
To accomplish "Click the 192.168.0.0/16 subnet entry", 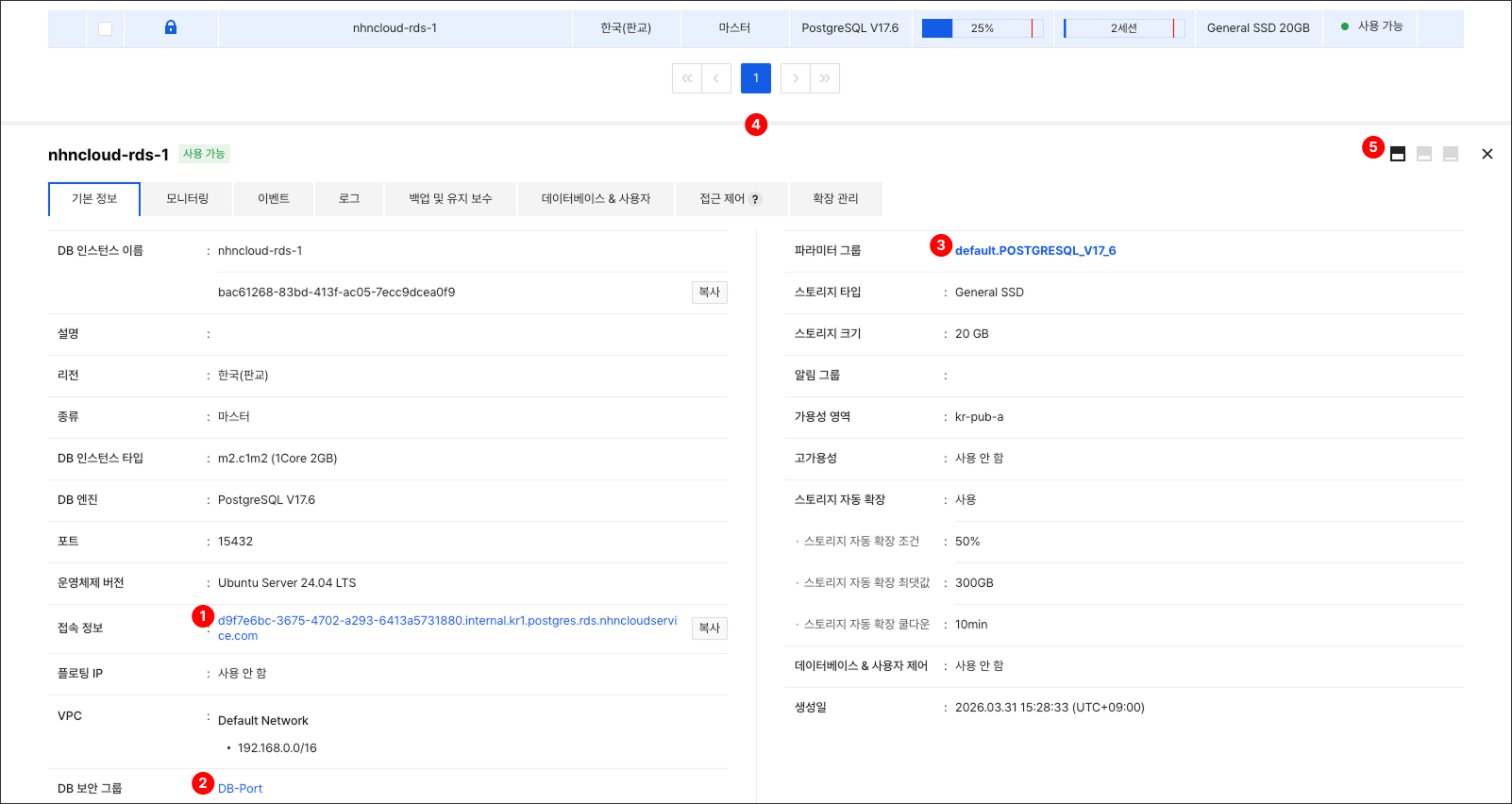I will coord(277,748).
